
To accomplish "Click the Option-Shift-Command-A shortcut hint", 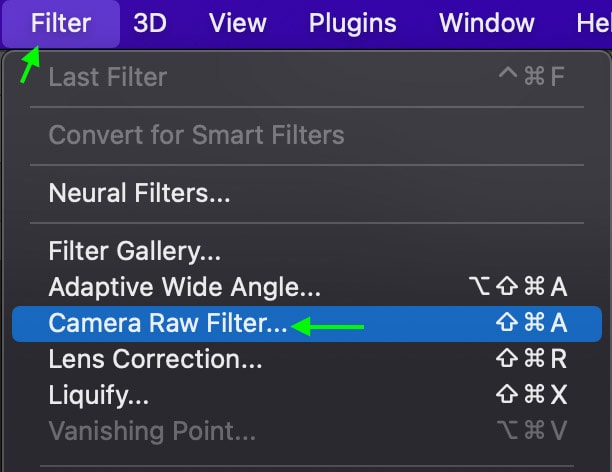I will pyautogui.click(x=517, y=288).
